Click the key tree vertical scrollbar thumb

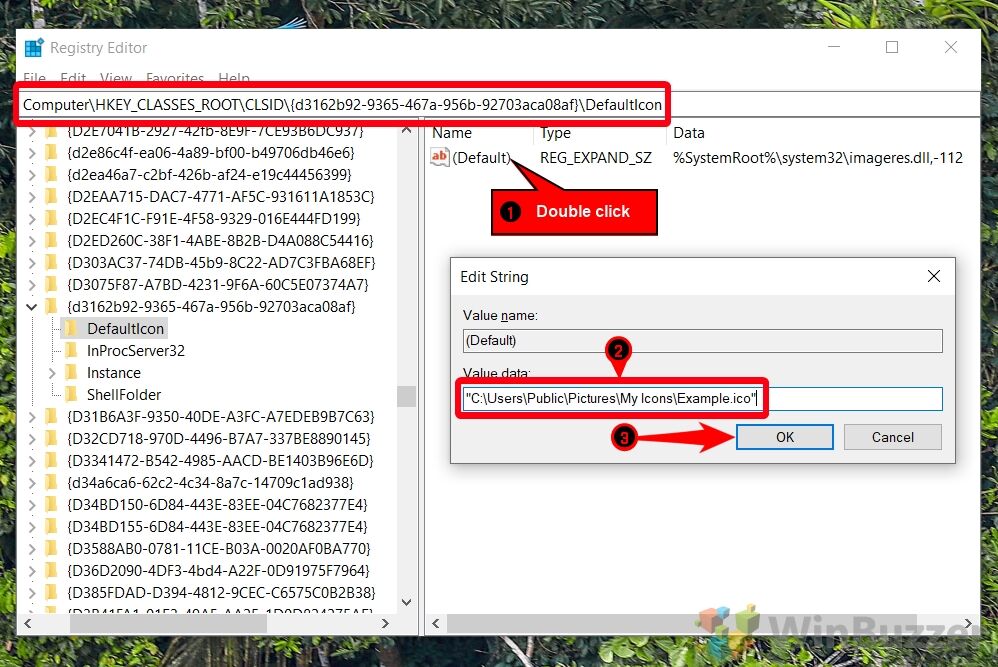click(x=407, y=396)
